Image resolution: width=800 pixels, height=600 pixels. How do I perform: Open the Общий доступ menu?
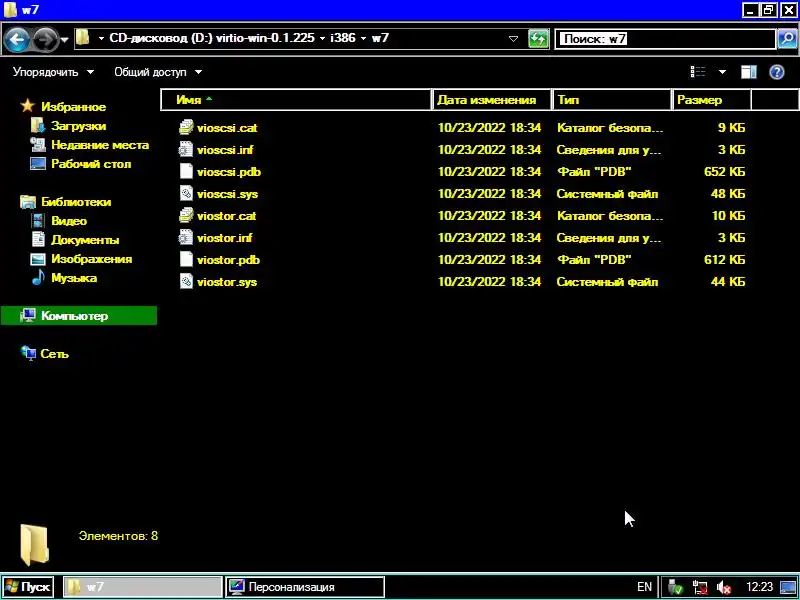(158, 72)
